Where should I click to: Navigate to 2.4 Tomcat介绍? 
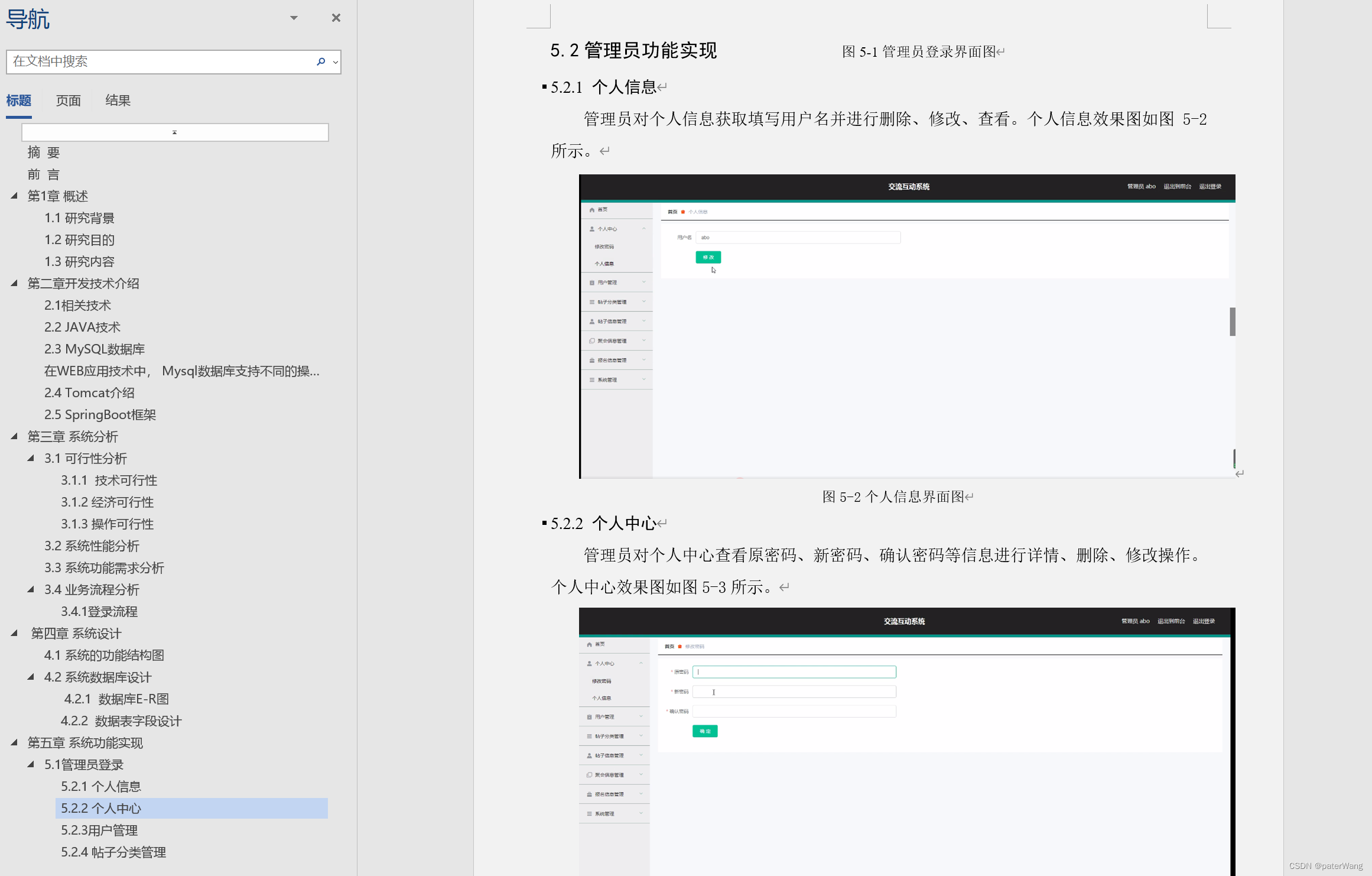tap(89, 393)
